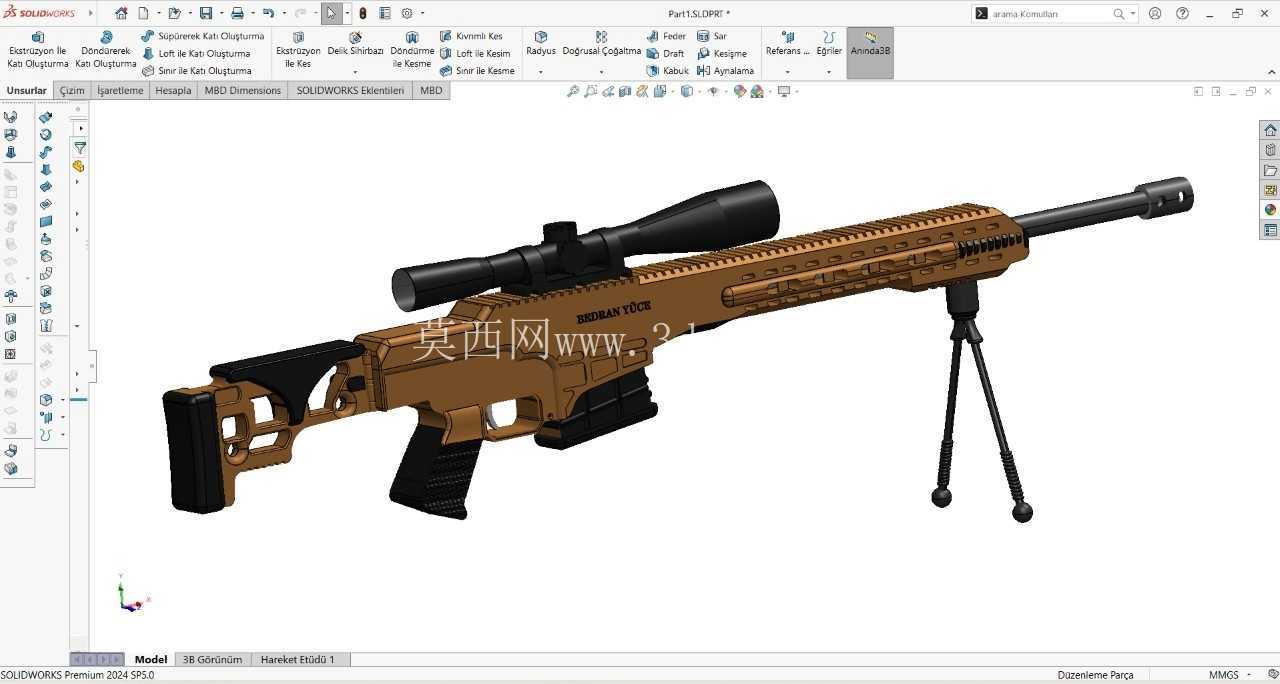Select the Model tab at bottom
Viewport: 1280px width, 684px height.
pos(151,659)
